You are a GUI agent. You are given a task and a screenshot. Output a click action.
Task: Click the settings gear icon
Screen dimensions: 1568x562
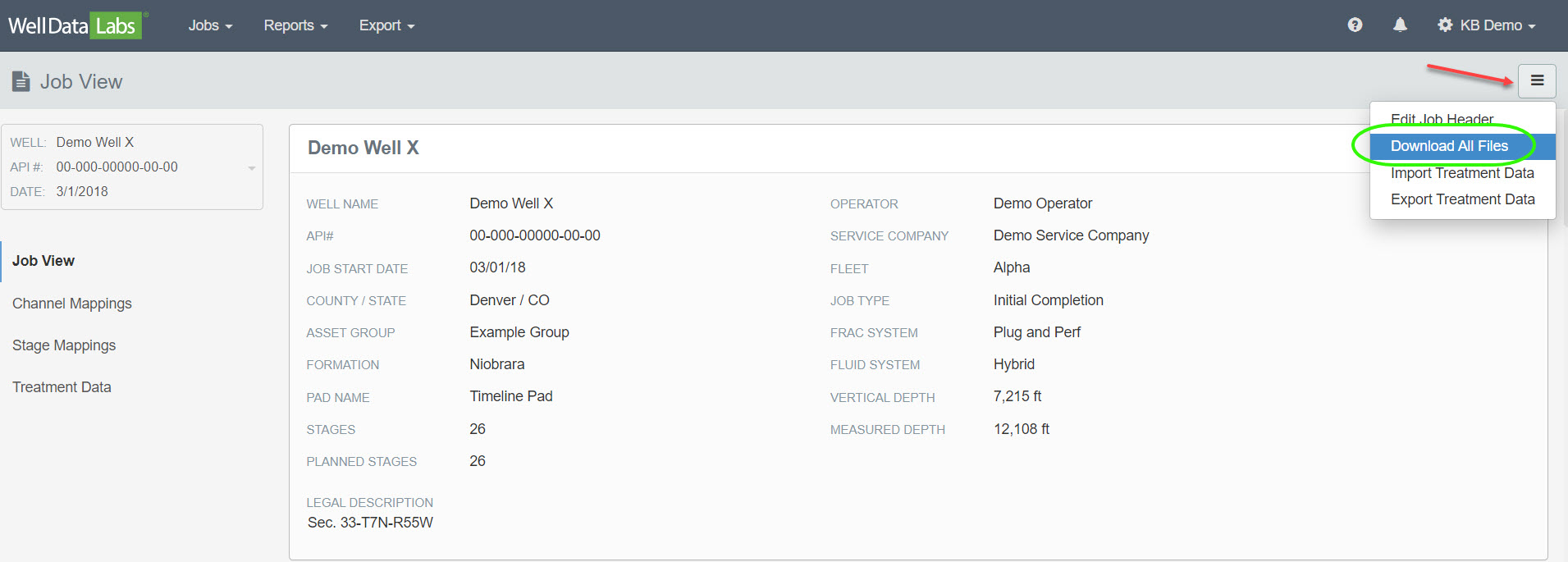coord(1445,25)
